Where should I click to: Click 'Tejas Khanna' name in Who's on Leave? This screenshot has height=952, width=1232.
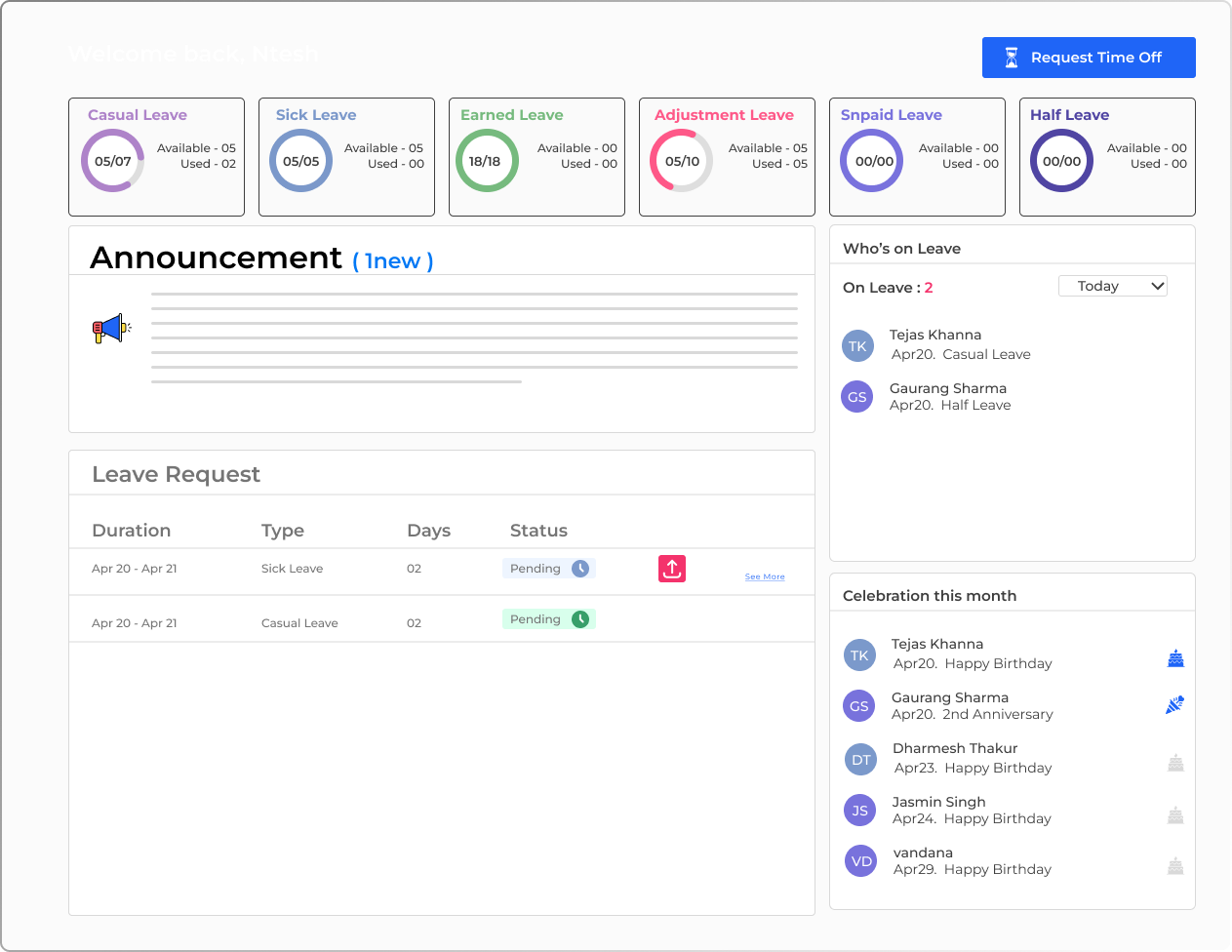(935, 335)
